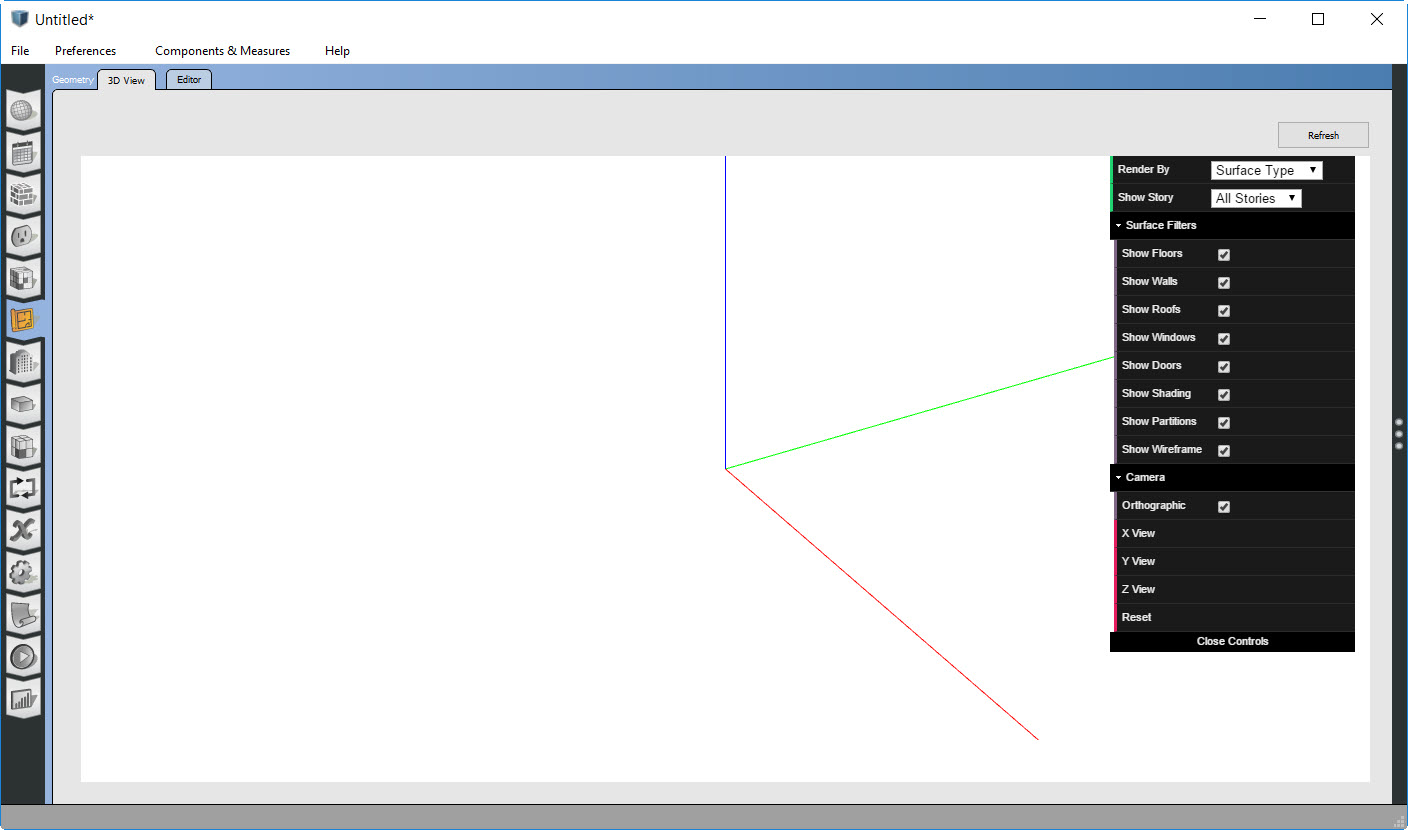Open Simulation Settings via the gear icon

[23, 573]
